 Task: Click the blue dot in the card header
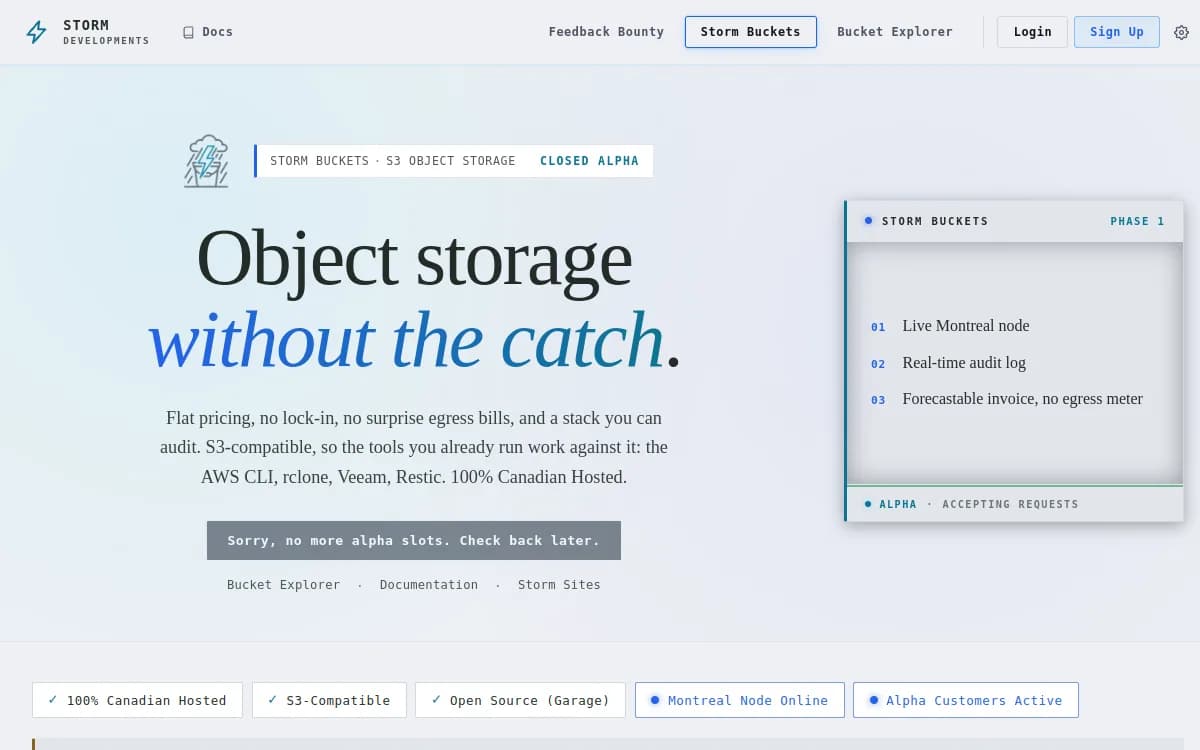[x=868, y=221]
